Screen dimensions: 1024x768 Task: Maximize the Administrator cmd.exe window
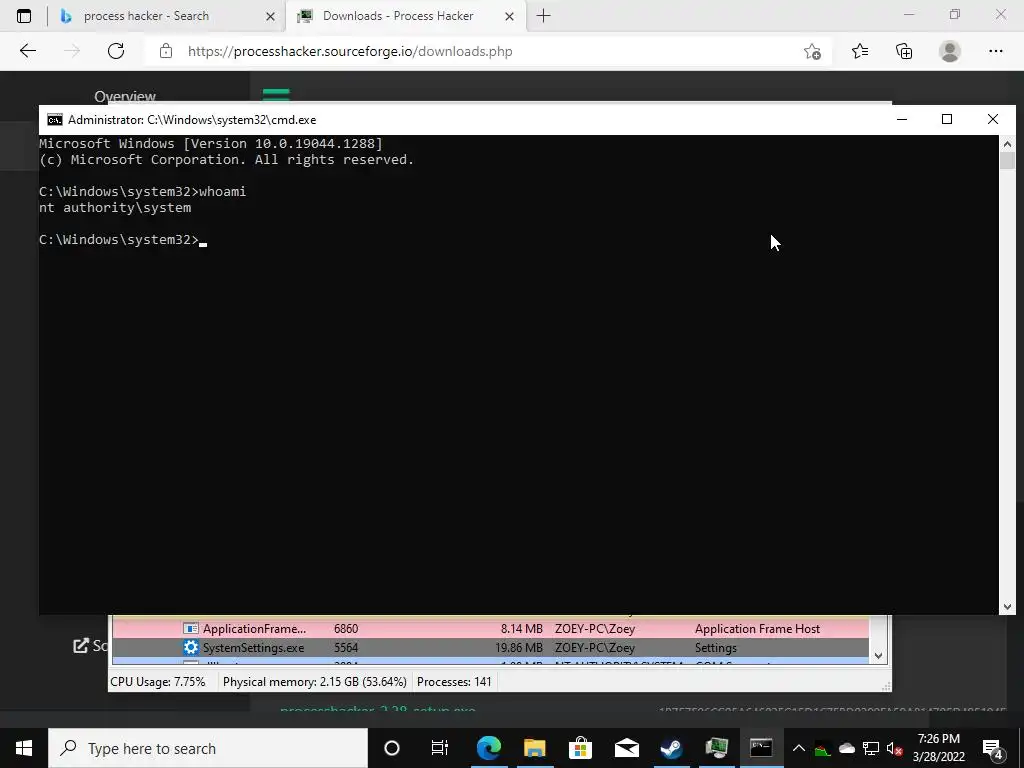[947, 119]
